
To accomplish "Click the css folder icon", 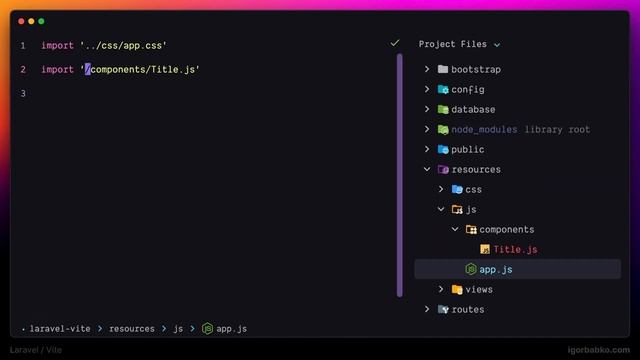I will 457,189.
